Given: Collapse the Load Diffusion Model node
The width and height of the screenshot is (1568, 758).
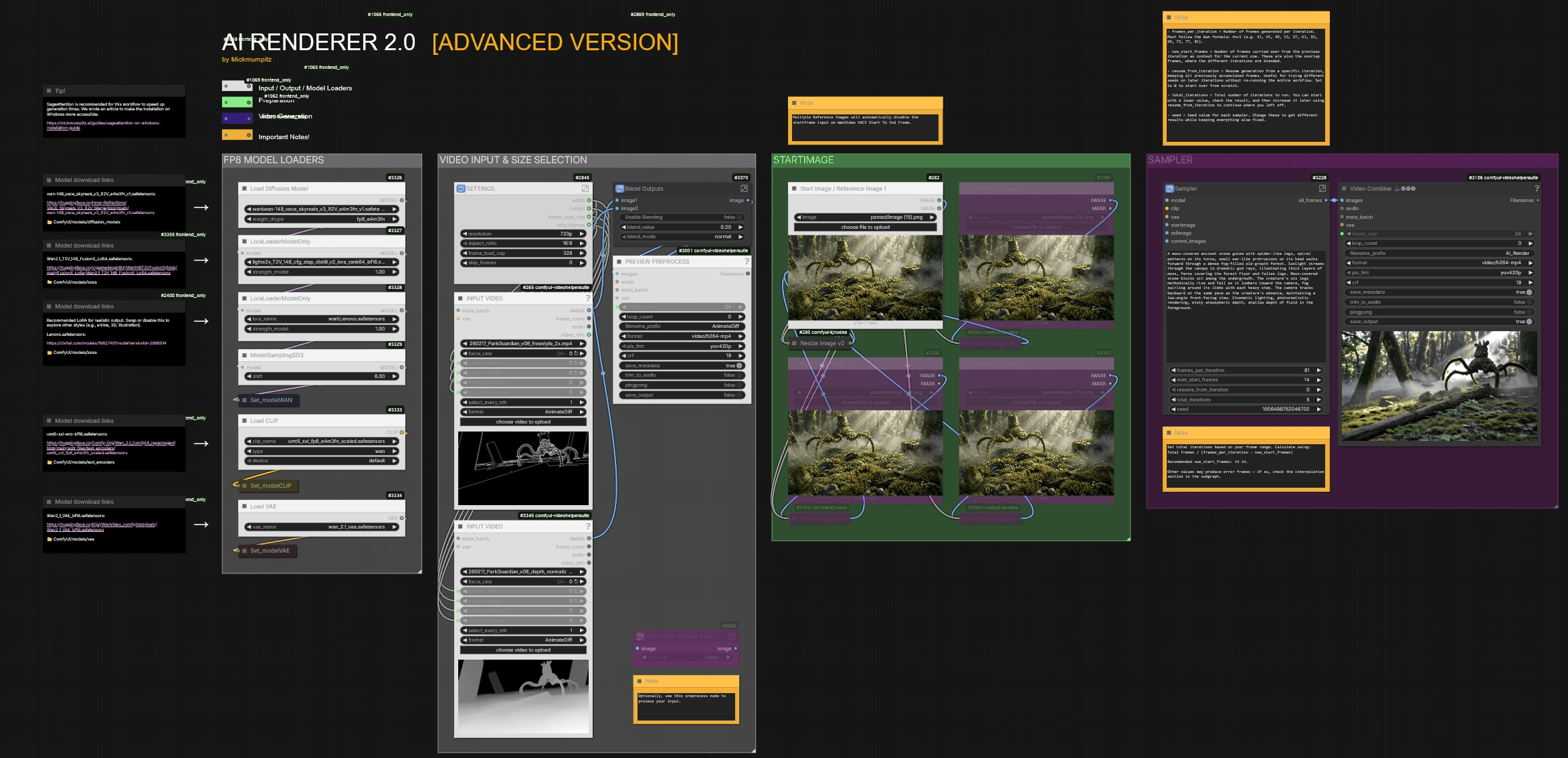Looking at the screenshot, I should coord(244,189).
